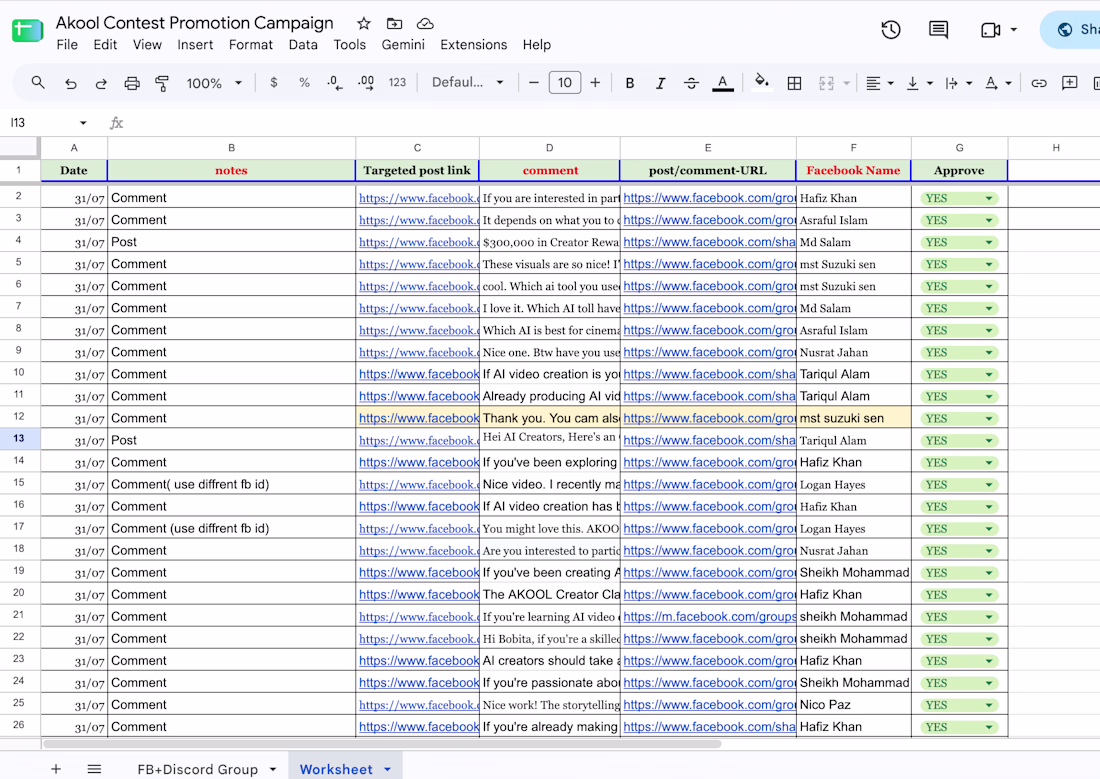Show all sheets list icon
This screenshot has height=779, width=1100.
click(x=94, y=769)
